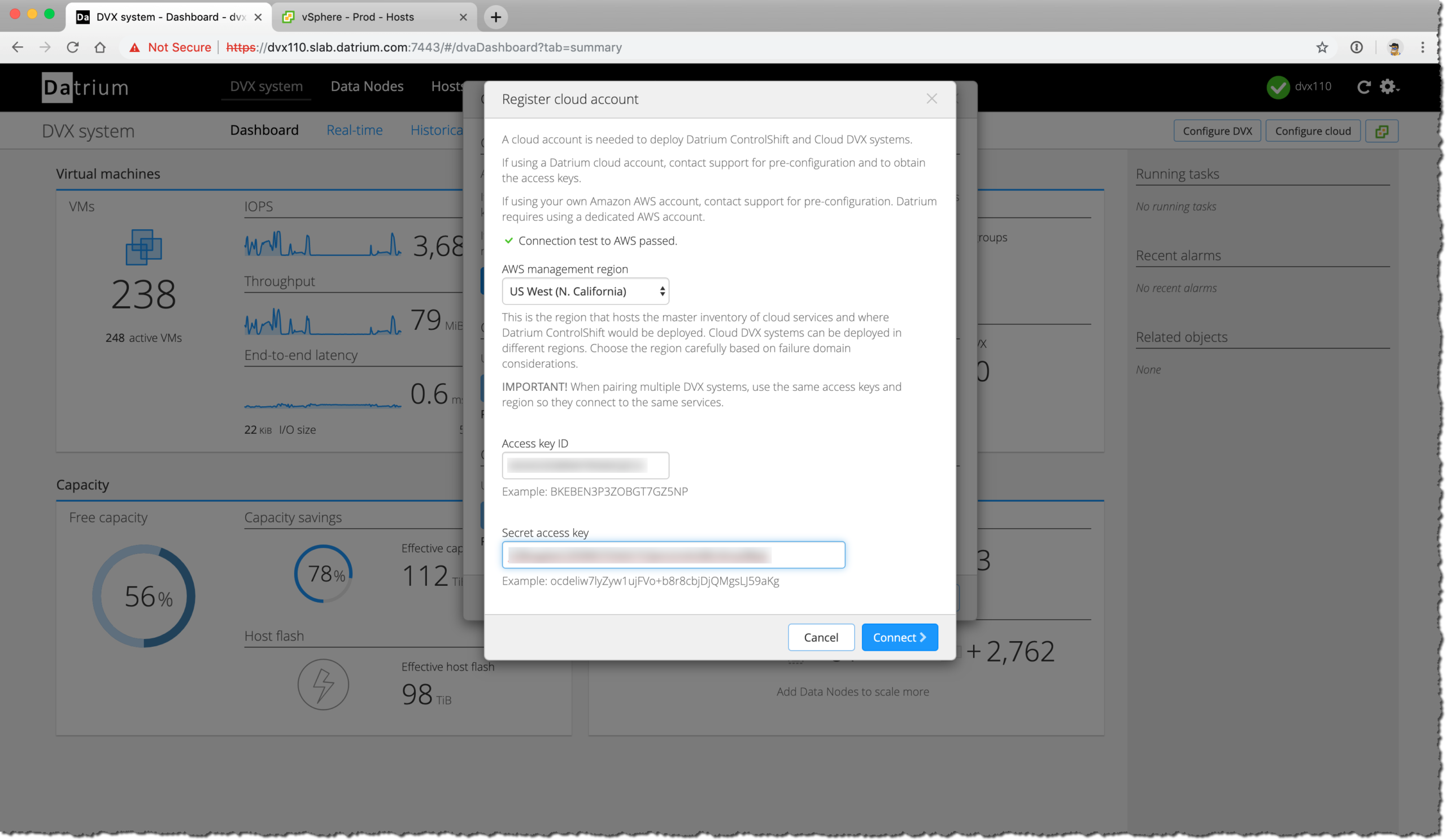Close the DVX system Dashboard tab

coord(258,17)
